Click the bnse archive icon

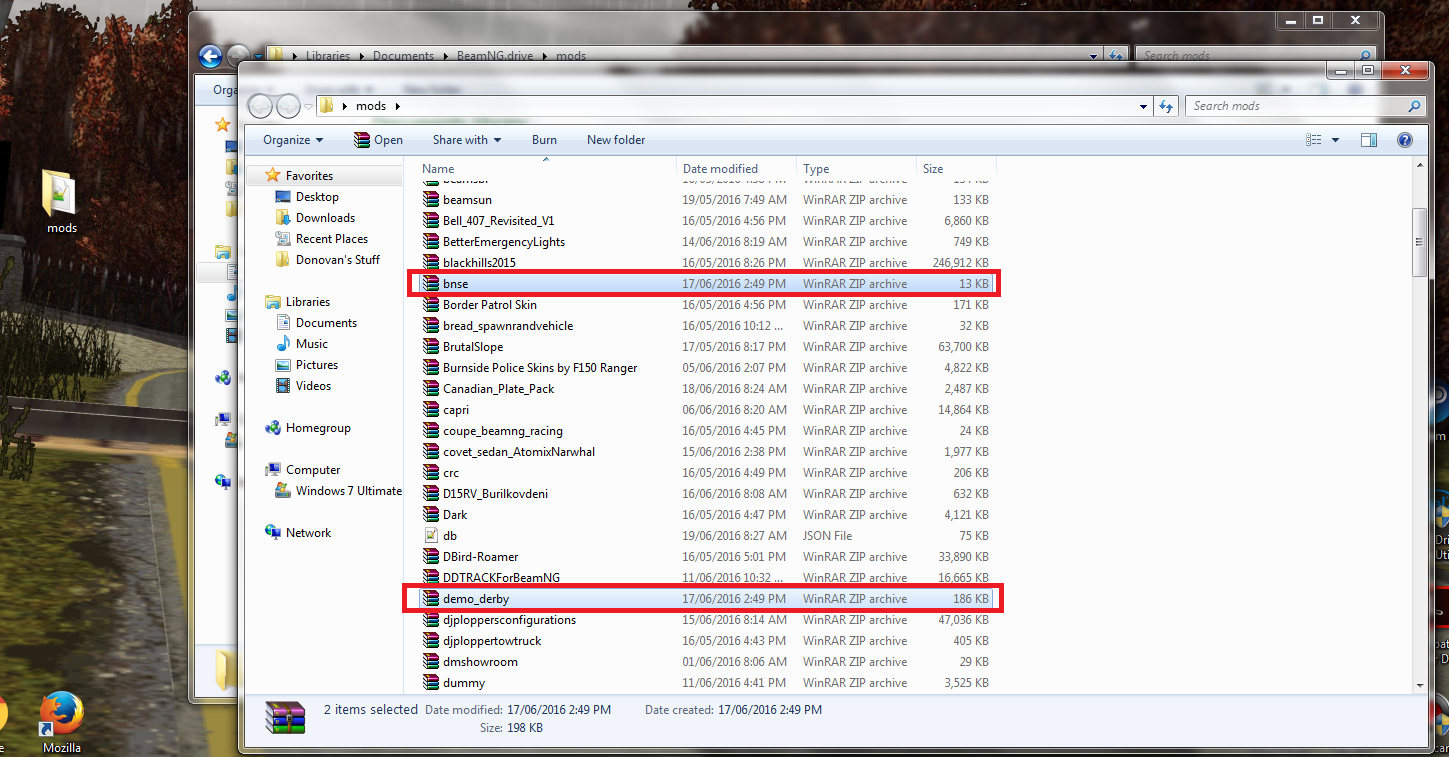[430, 284]
